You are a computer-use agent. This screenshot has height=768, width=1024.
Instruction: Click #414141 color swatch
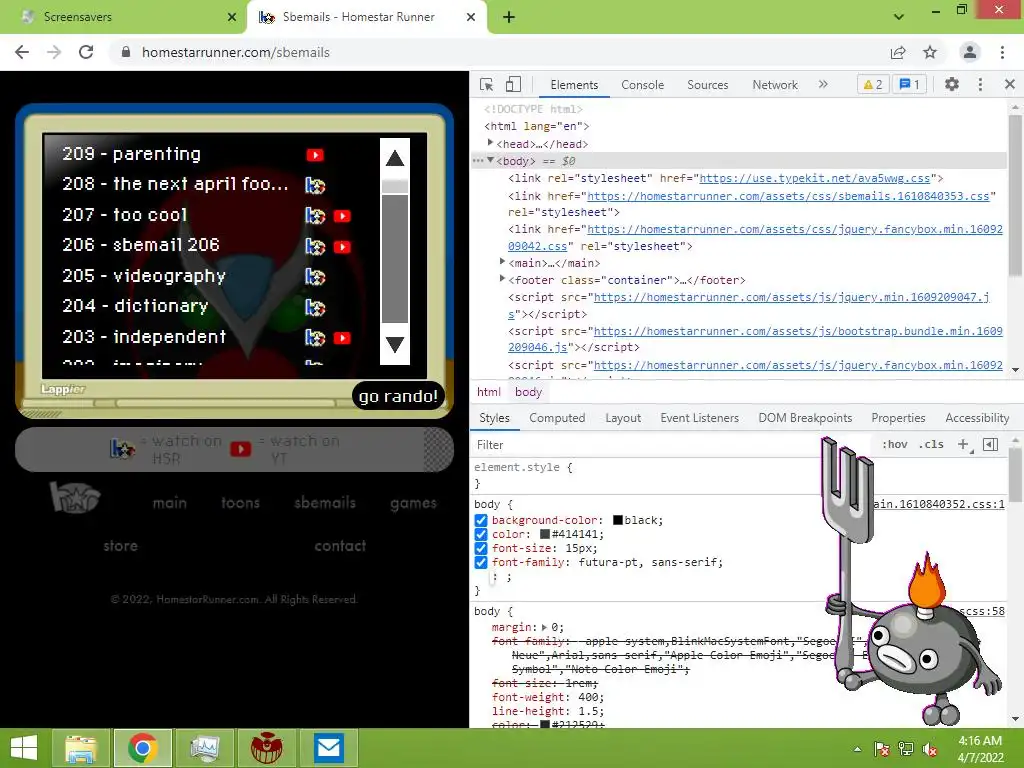[545, 534]
